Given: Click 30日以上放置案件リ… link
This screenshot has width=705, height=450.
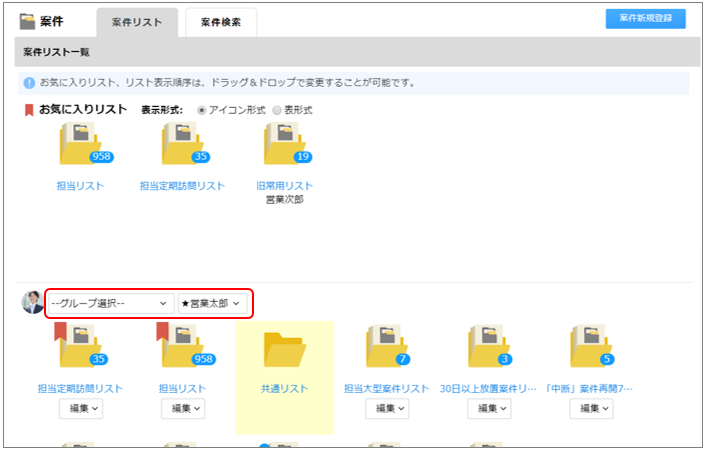Looking at the screenshot, I should [488, 388].
